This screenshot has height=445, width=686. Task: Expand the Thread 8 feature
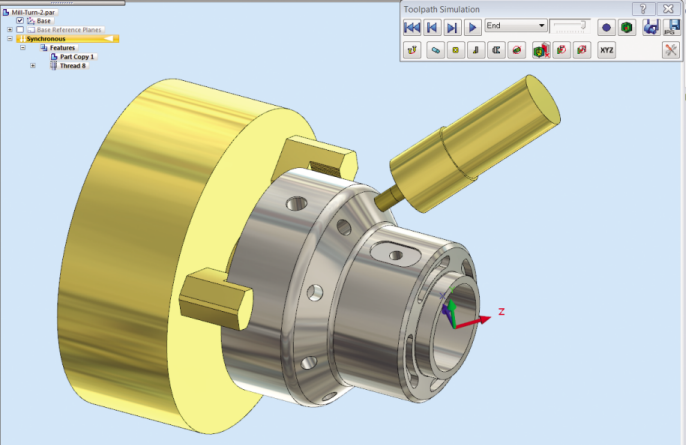coord(33,66)
